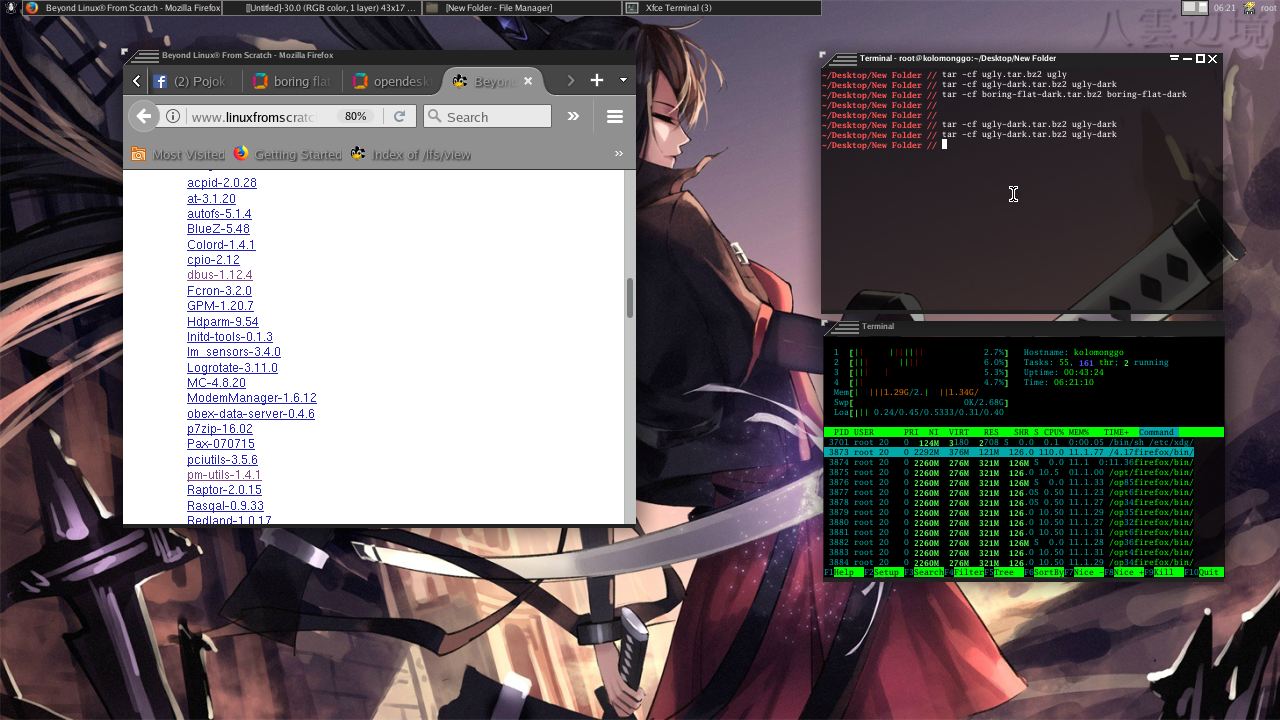Open the autofs-5.1.4 link
This screenshot has width=1280, height=720.
pos(219,214)
